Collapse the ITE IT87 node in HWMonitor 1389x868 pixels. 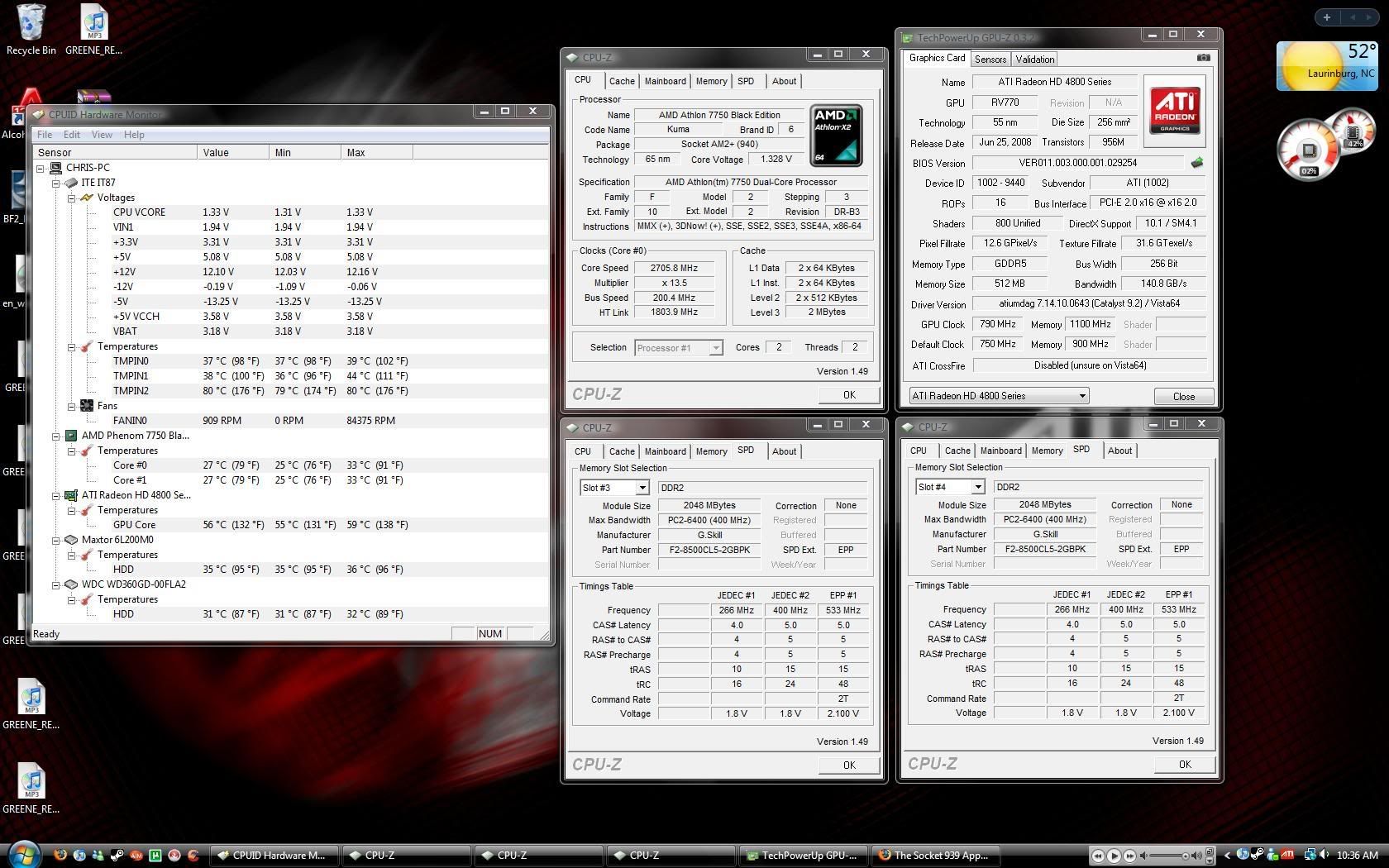pyautogui.click(x=56, y=183)
